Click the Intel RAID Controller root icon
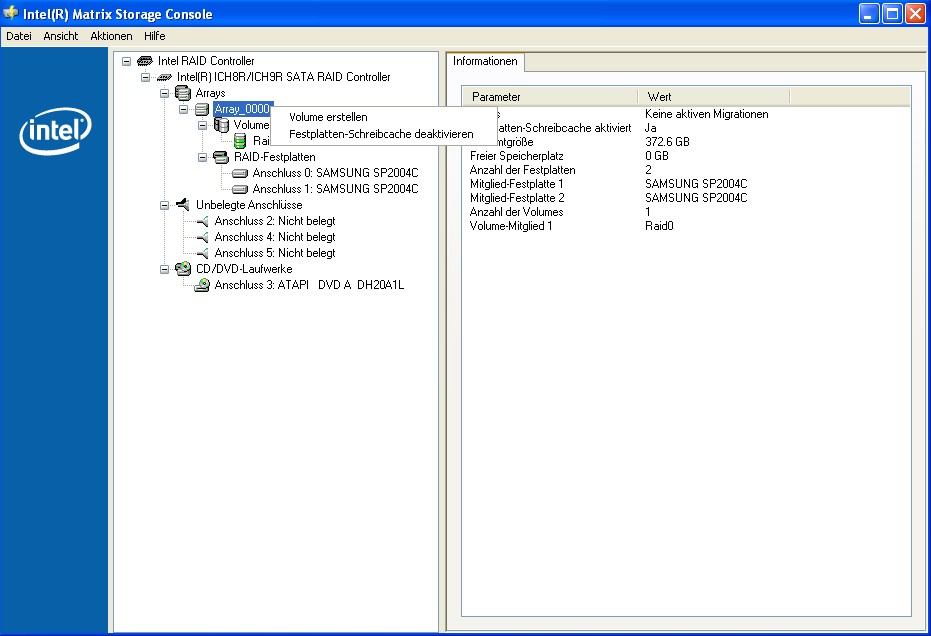931x636 pixels. click(x=144, y=61)
